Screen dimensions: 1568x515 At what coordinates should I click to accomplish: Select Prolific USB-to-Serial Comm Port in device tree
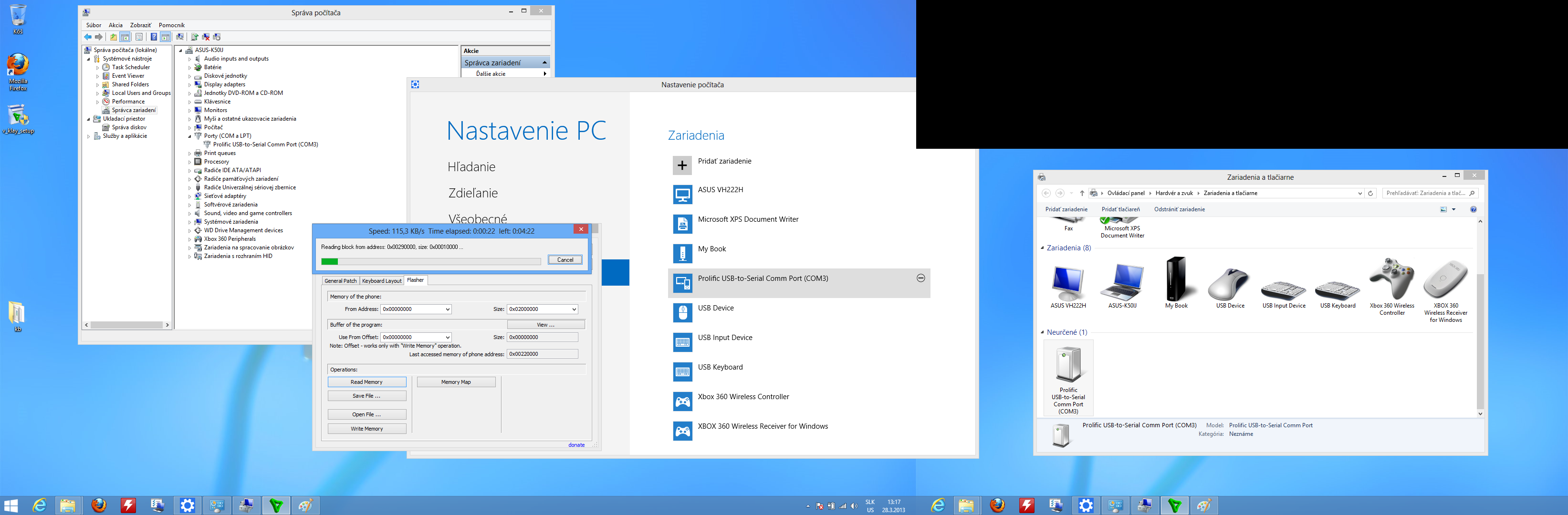[265, 144]
